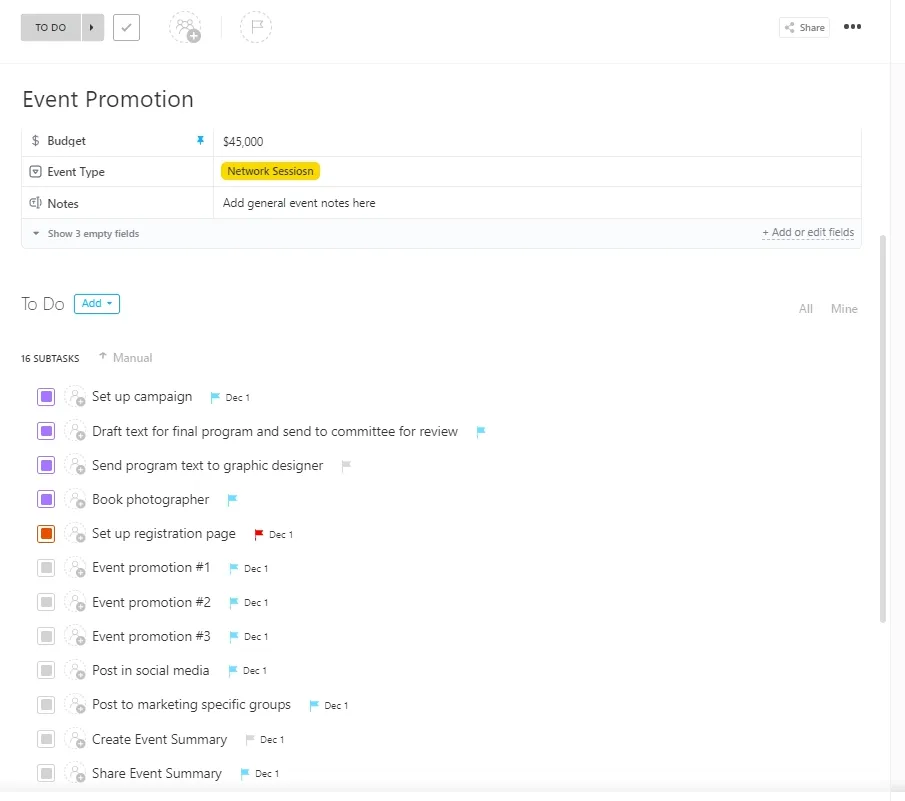
Task: Click the red priority flag on registration page
Action: [x=259, y=534]
